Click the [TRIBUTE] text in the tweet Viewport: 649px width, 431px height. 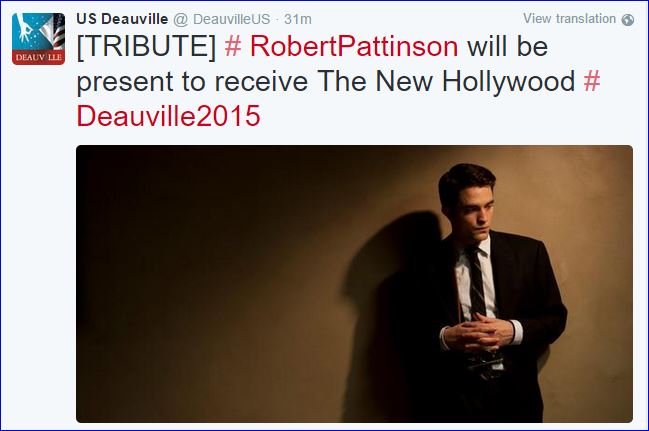[x=147, y=46]
